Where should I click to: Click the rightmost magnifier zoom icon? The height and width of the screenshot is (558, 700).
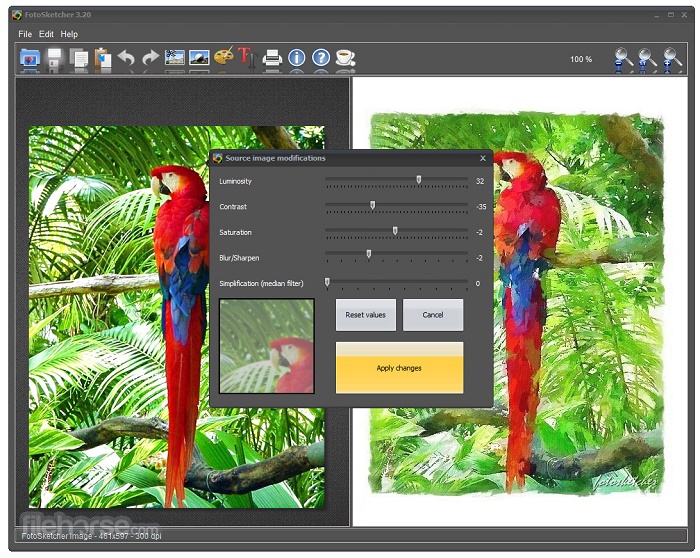[x=673, y=60]
